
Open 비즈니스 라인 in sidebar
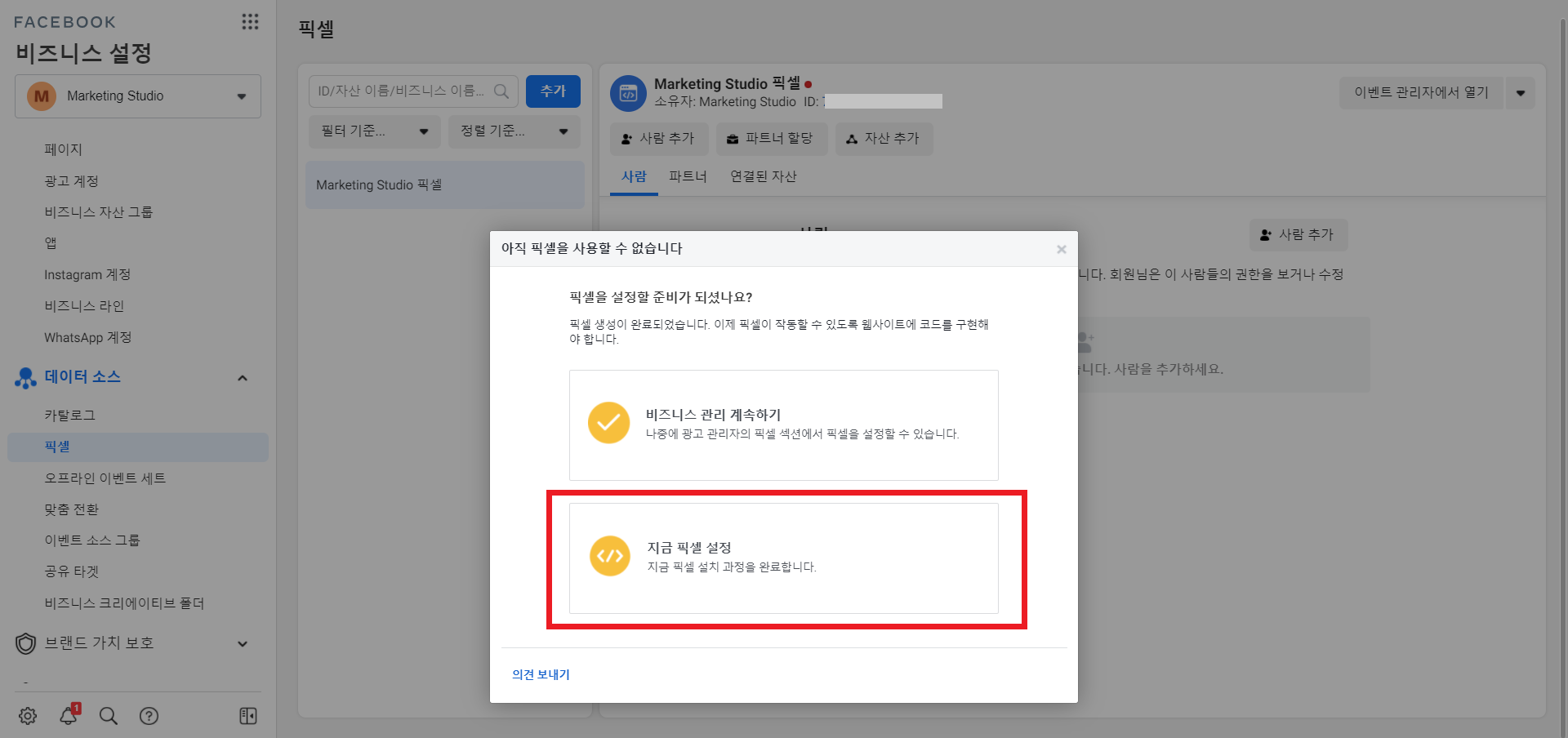coord(84,306)
